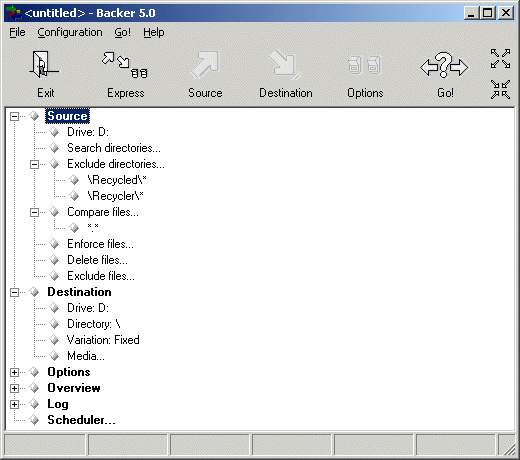
Task: Select 'Compare files...' tree item
Action: coord(103,212)
